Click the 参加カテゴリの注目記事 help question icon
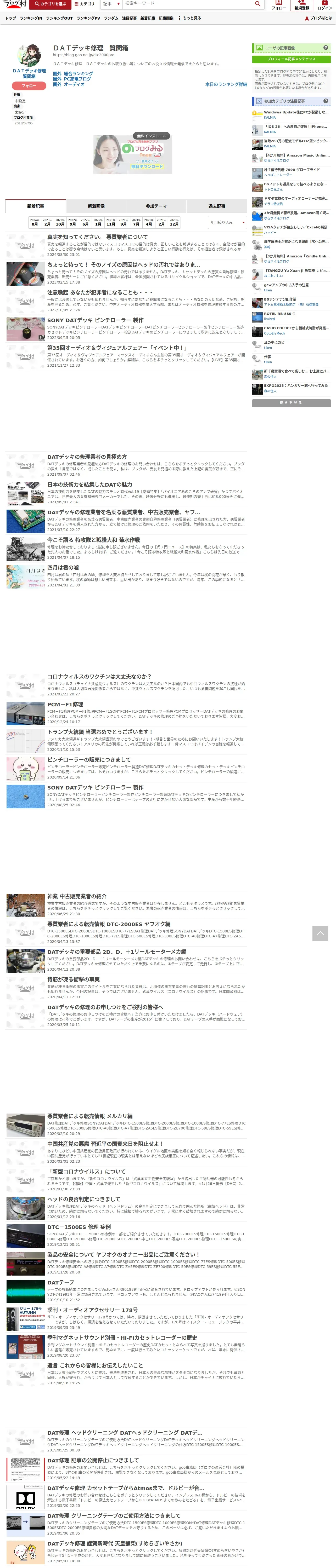Viewport: 336px width, 1568px height. (325, 101)
